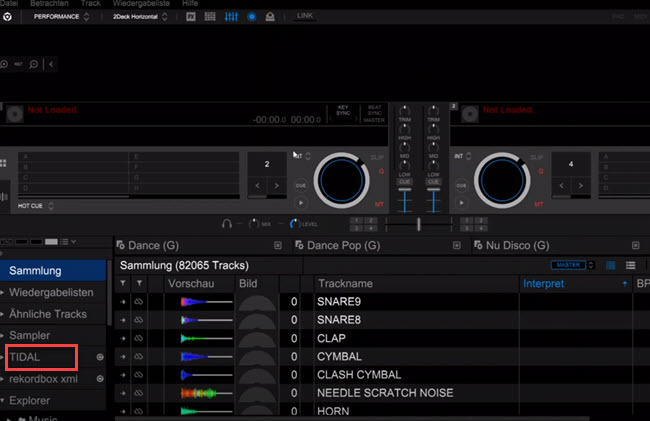Open deck 1 INT source dropdown
650x421 pixels.
tap(303, 156)
